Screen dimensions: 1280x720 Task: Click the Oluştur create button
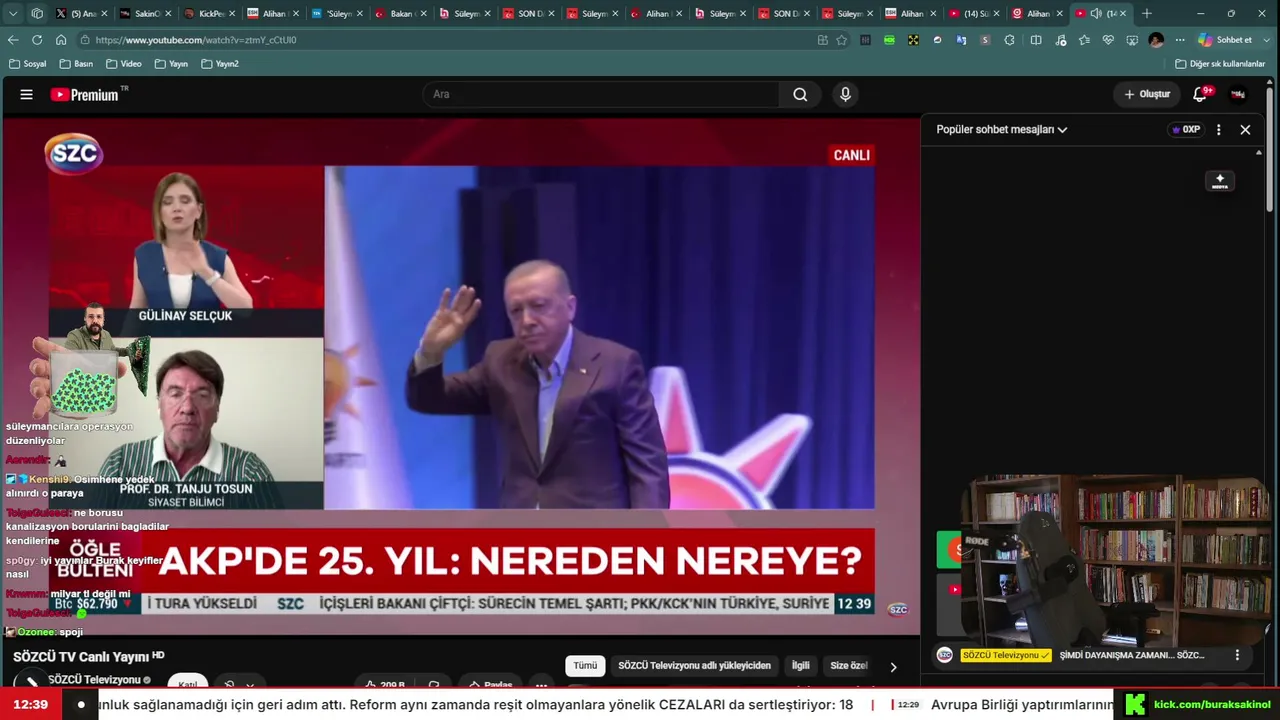click(x=1147, y=94)
